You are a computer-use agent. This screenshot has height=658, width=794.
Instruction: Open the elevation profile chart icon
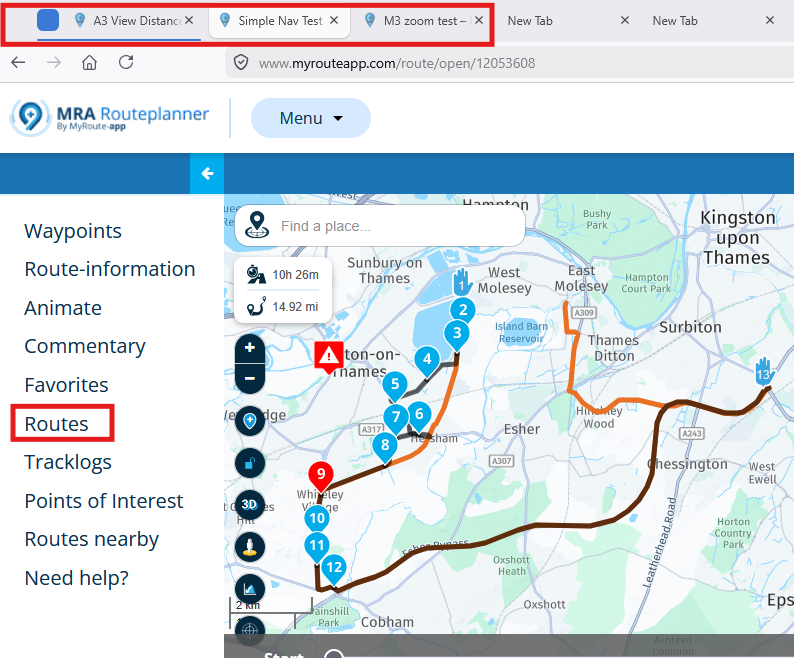(249, 588)
